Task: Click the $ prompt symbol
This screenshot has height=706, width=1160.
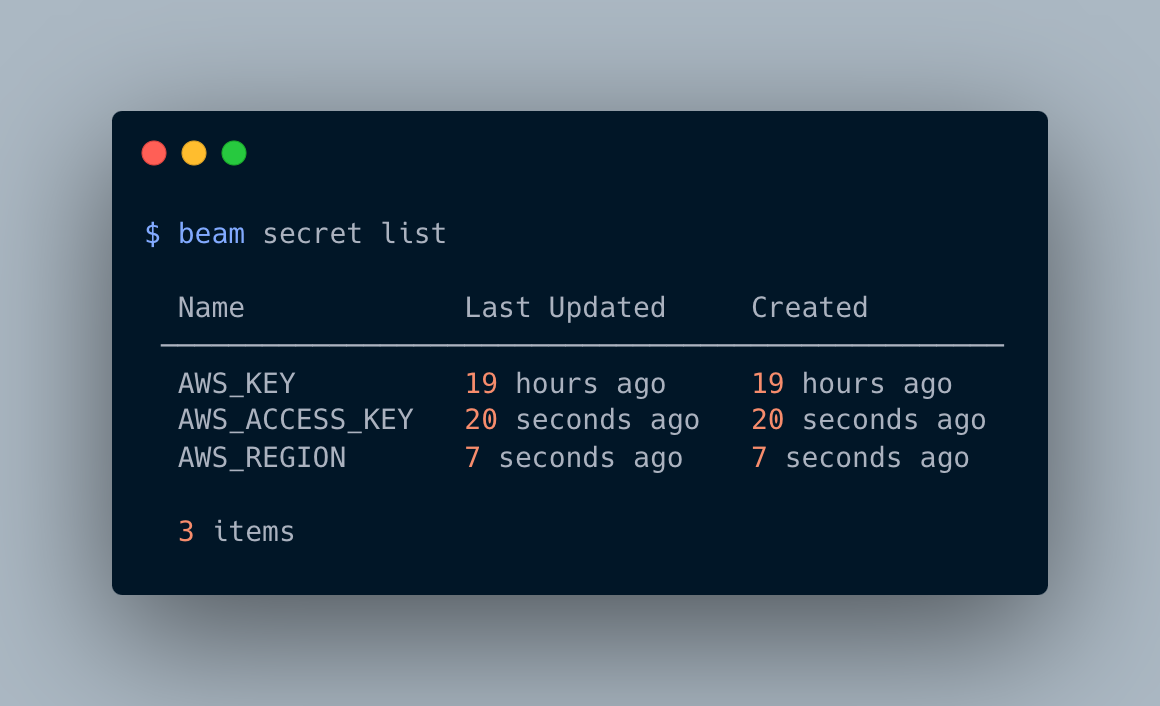Action: [152, 234]
